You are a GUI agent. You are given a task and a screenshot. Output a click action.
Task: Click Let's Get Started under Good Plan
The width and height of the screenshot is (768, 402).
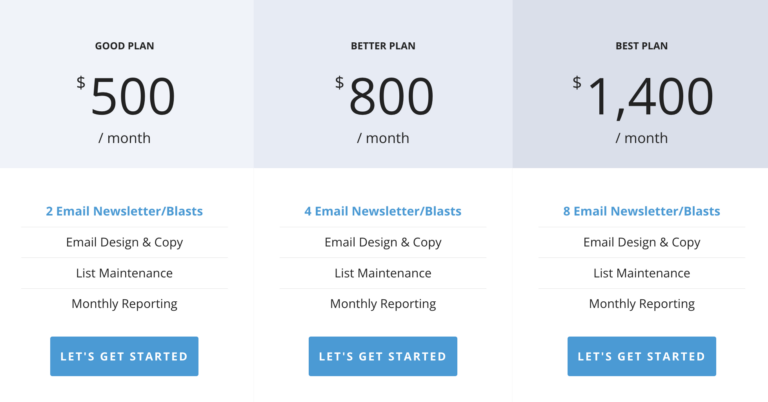pyautogui.click(x=124, y=356)
